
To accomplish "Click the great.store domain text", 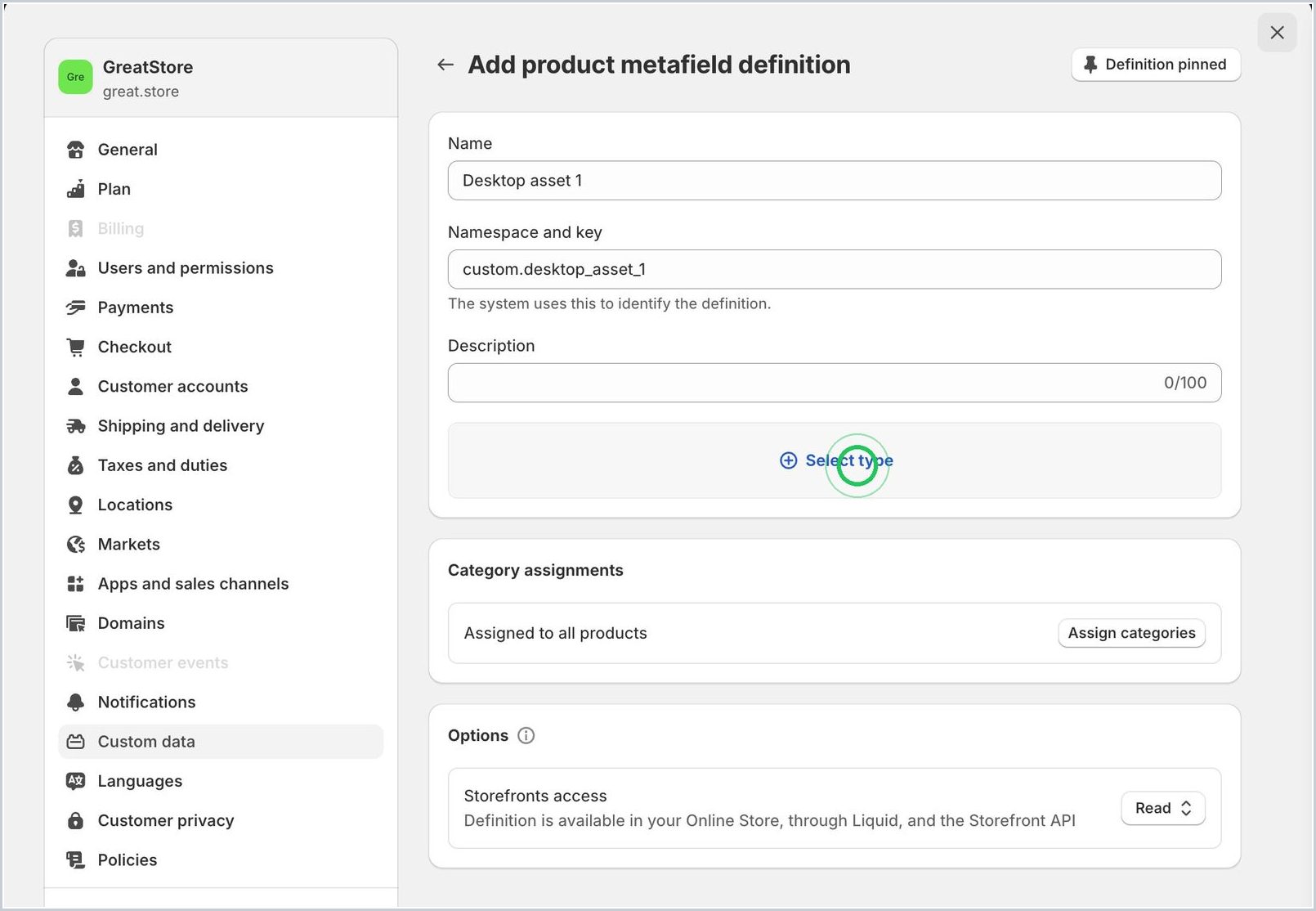I will click(141, 92).
